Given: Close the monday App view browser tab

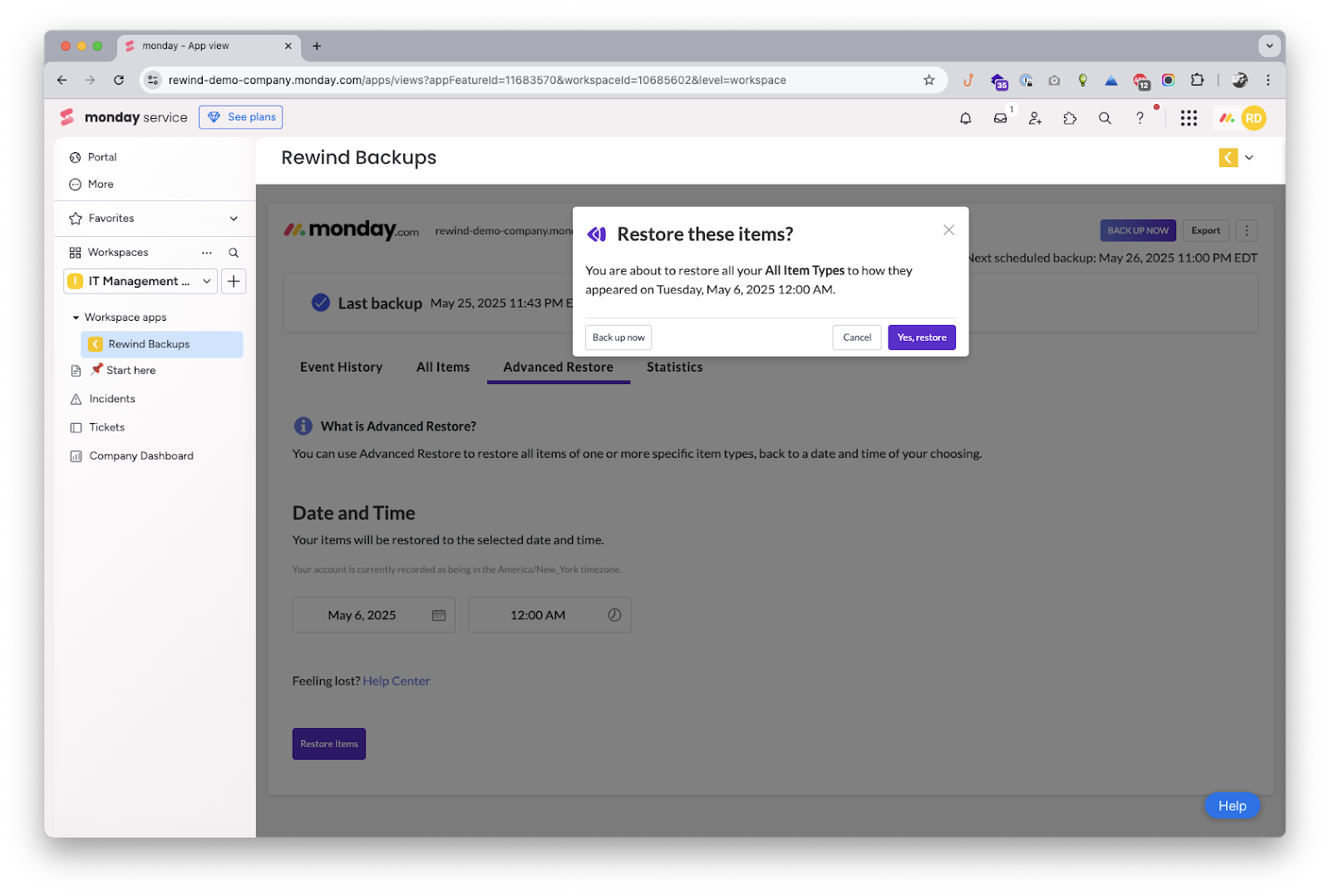Looking at the screenshot, I should coord(288,46).
